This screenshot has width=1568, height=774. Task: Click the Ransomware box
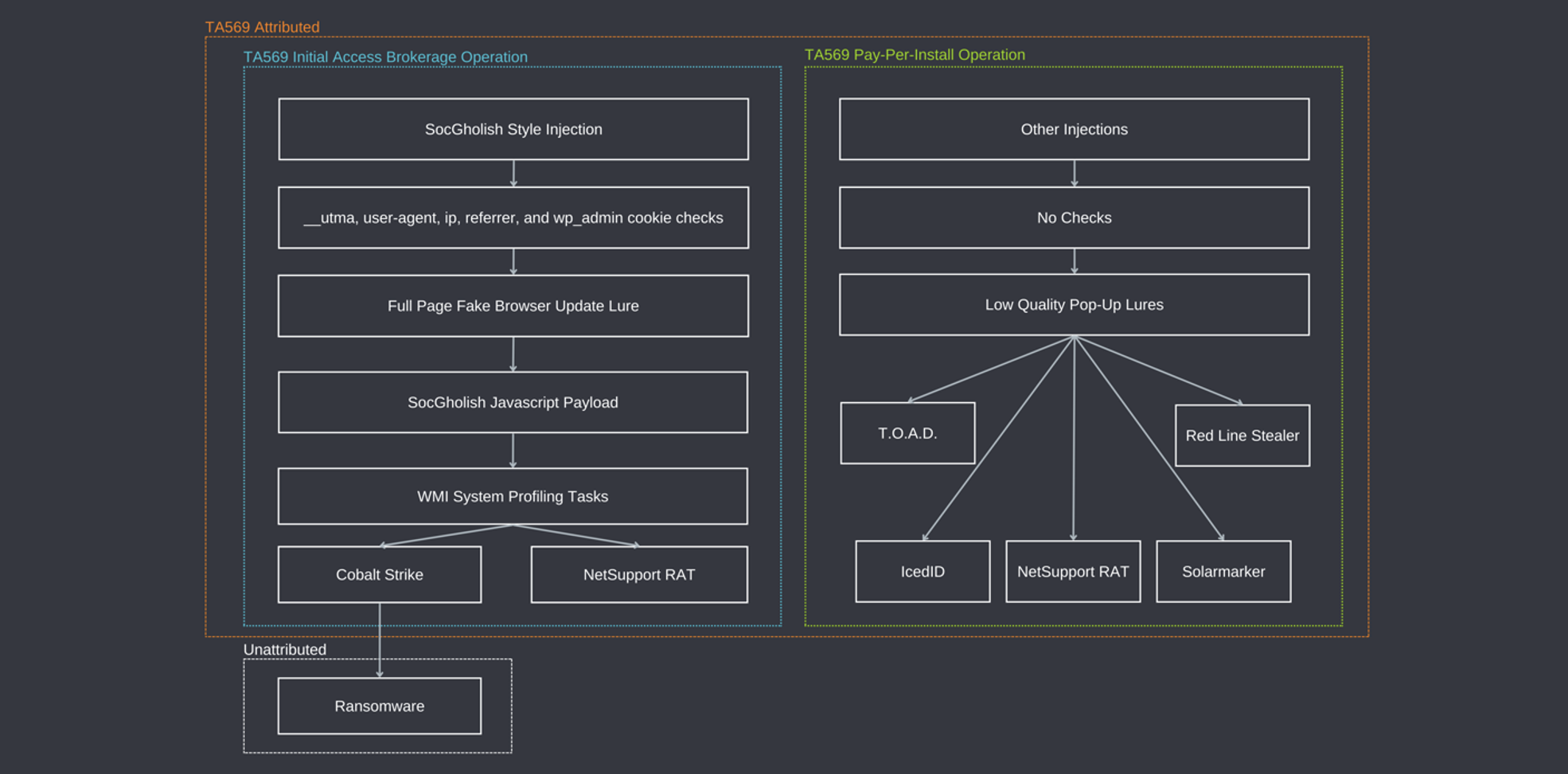click(380, 706)
